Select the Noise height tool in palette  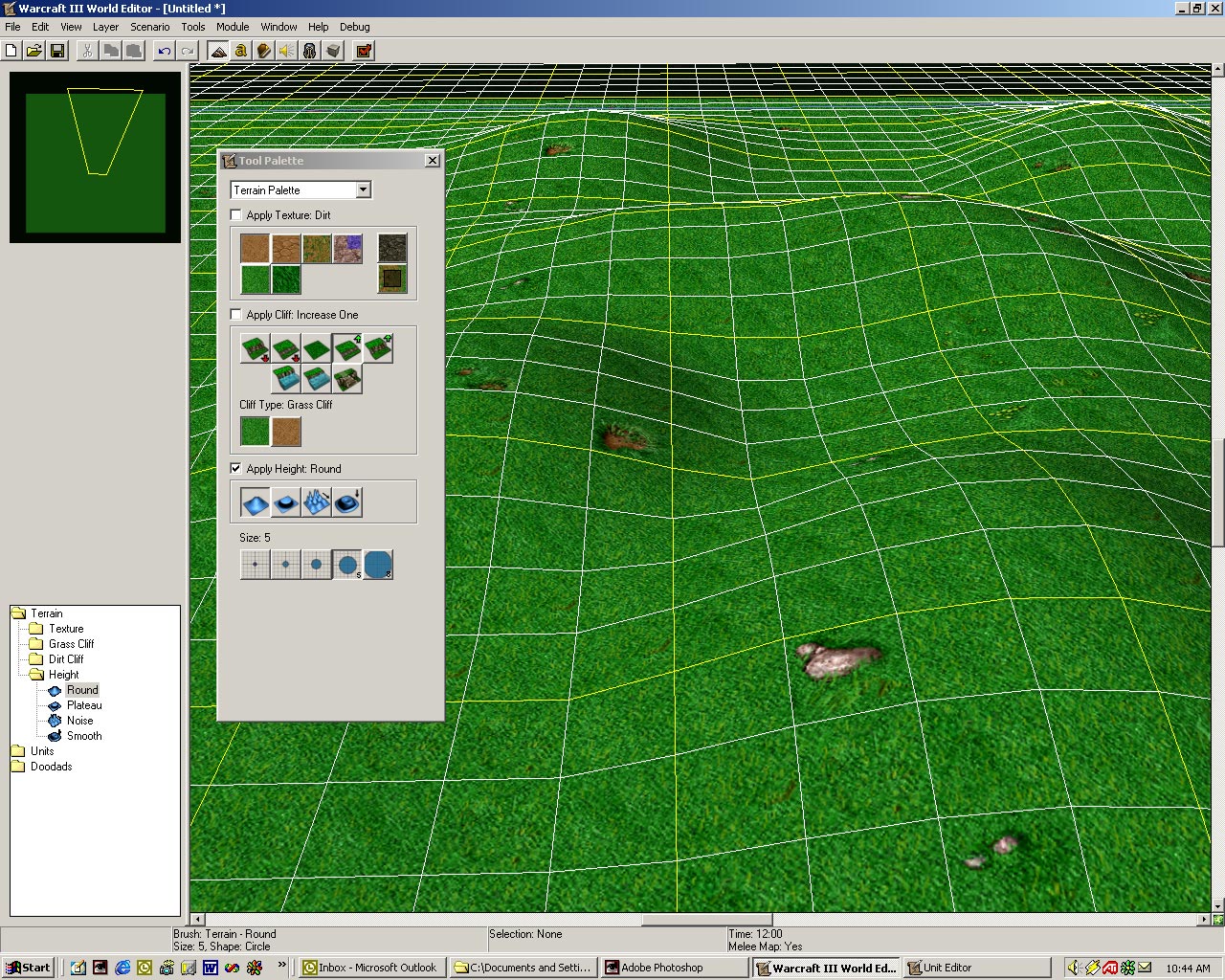(x=317, y=502)
